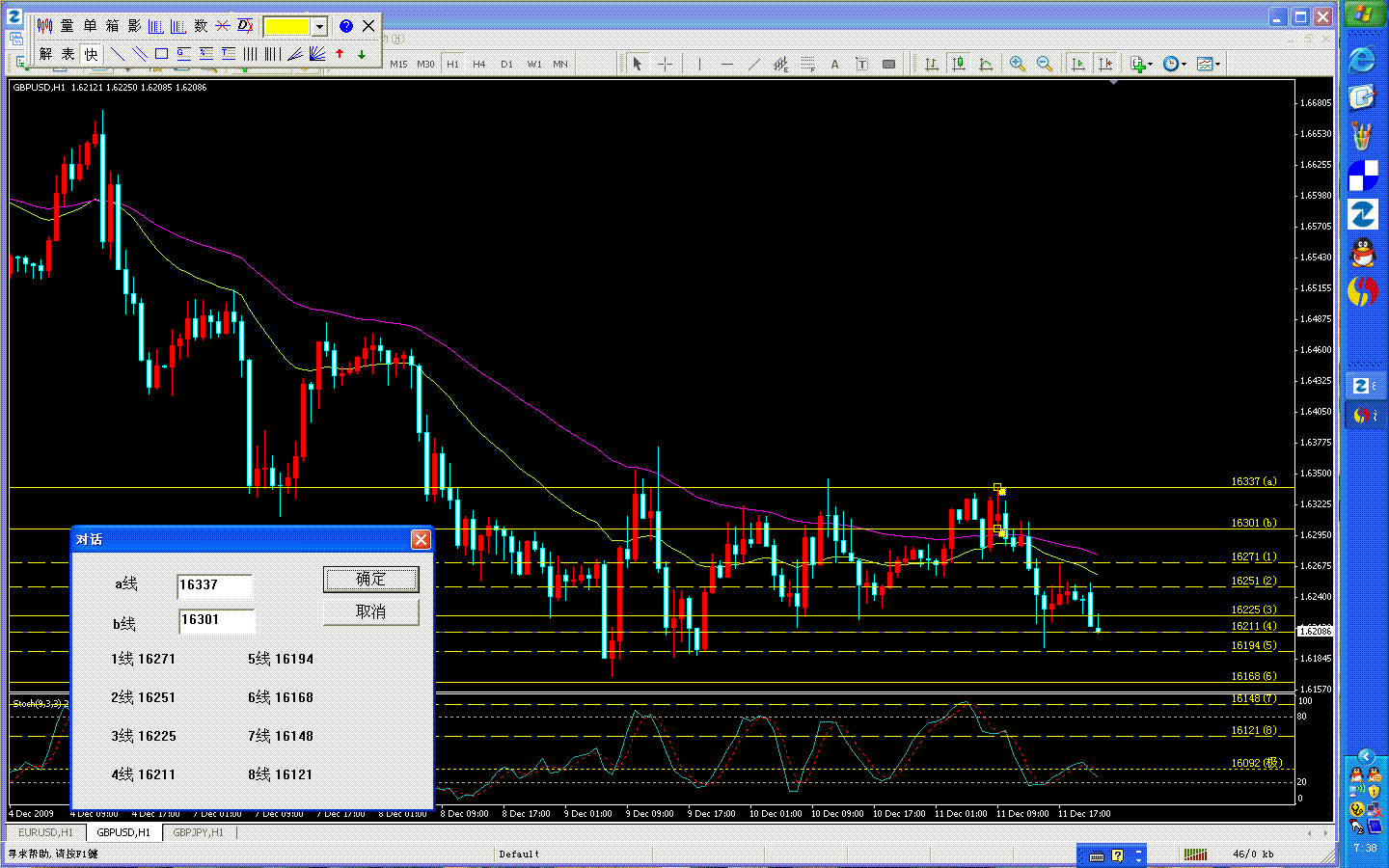Open the Internet Explorer icon in sidebar
Image resolution: width=1389 pixels, height=868 pixels.
pos(1362,60)
